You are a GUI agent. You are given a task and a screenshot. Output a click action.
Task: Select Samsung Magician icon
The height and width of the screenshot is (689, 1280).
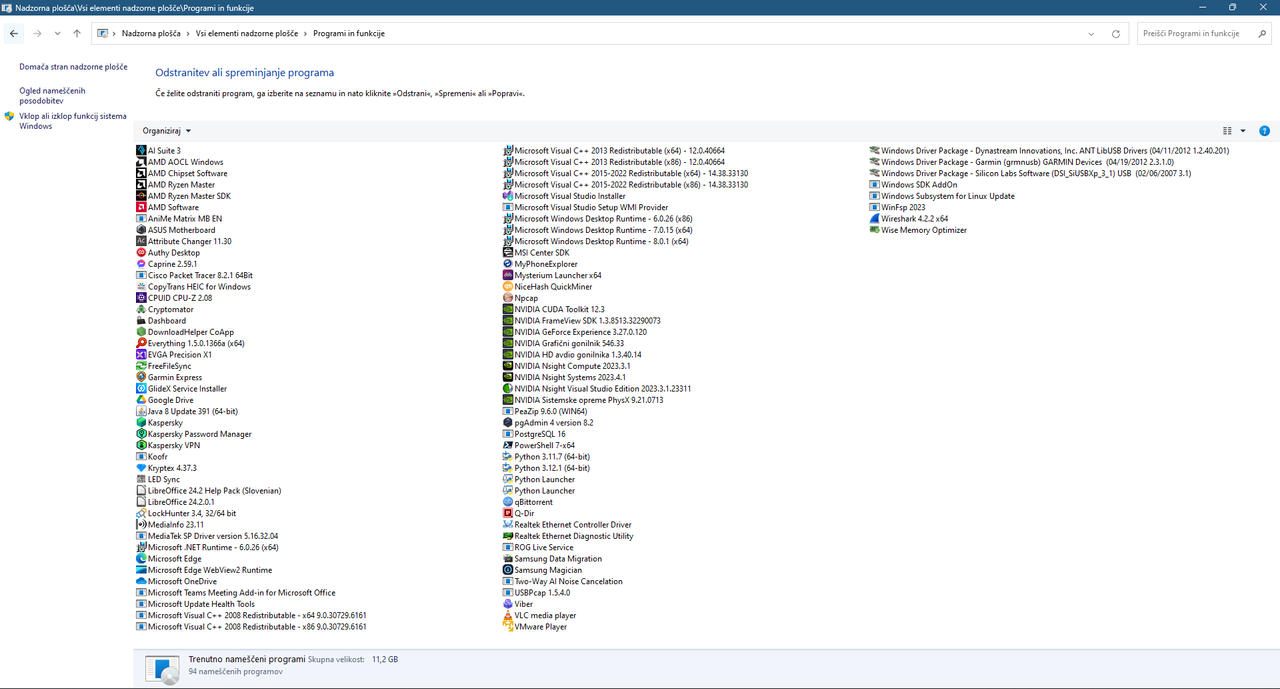tap(507, 570)
